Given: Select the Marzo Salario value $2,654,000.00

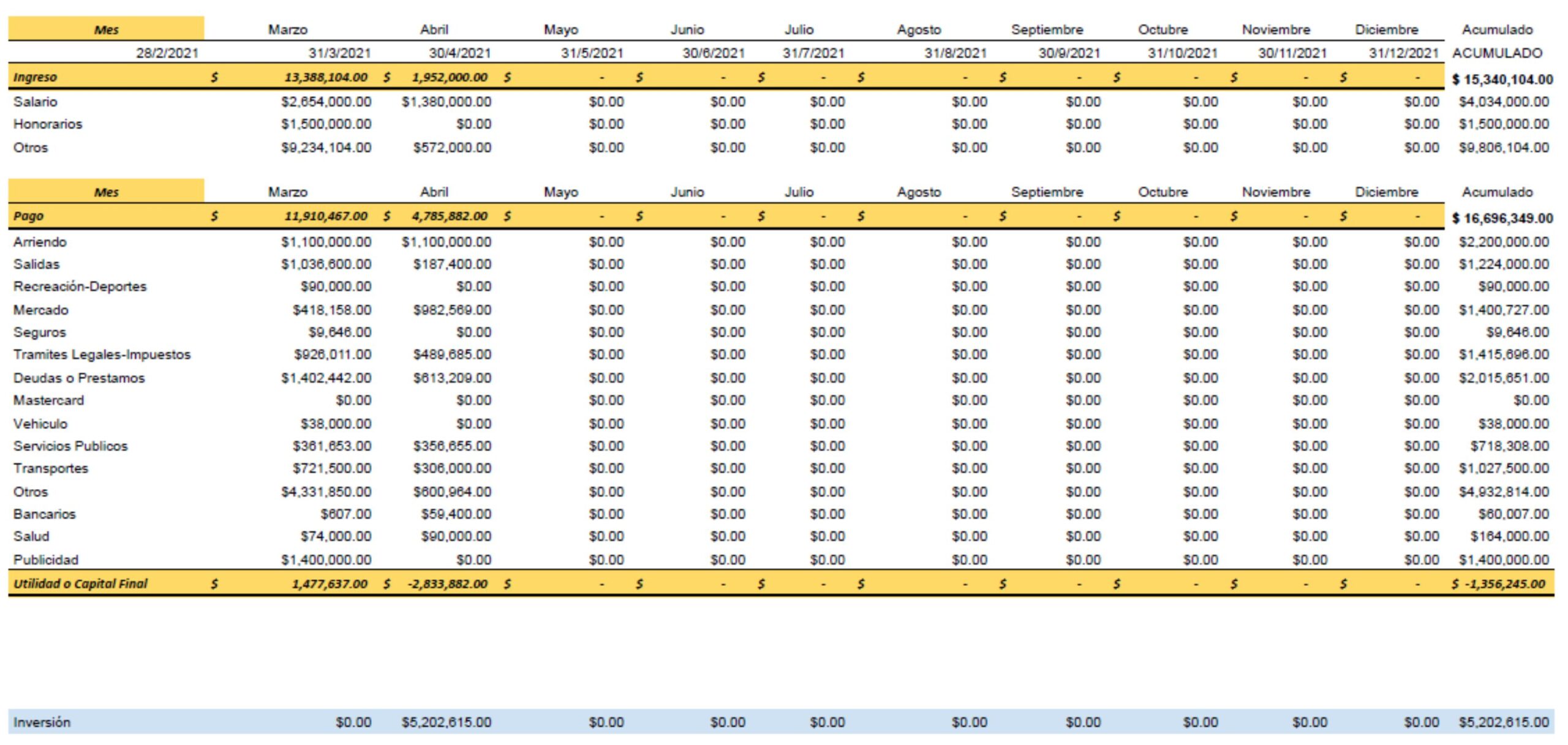Looking at the screenshot, I should (326, 102).
